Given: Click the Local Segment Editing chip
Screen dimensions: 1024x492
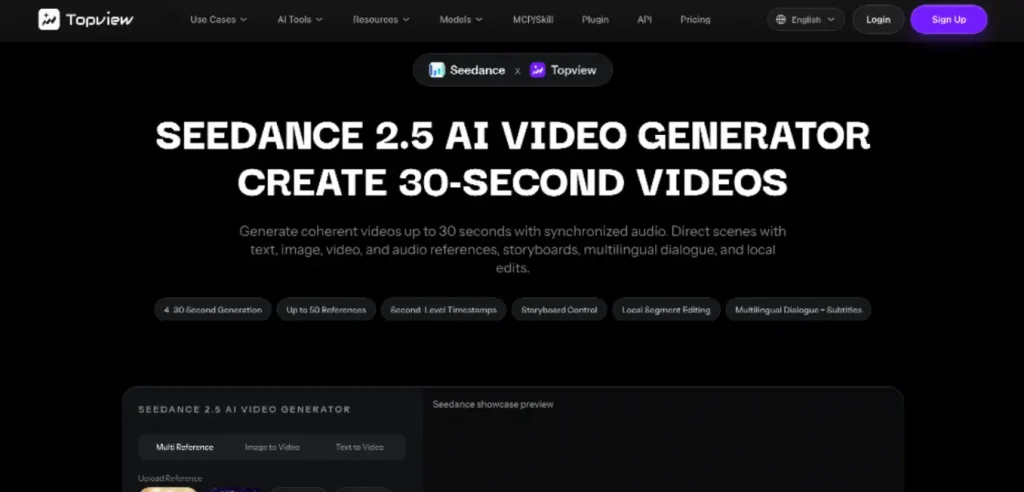Looking at the screenshot, I should point(666,310).
